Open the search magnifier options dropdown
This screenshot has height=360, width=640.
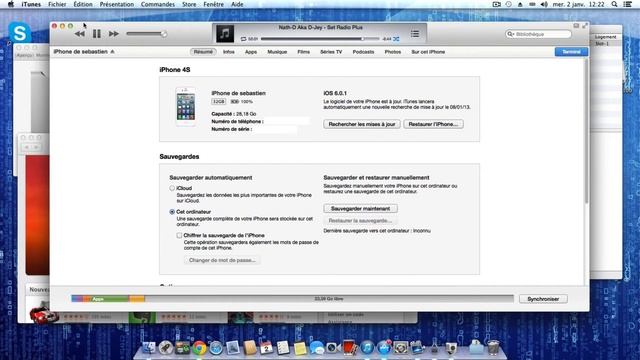pyautogui.click(x=510, y=34)
